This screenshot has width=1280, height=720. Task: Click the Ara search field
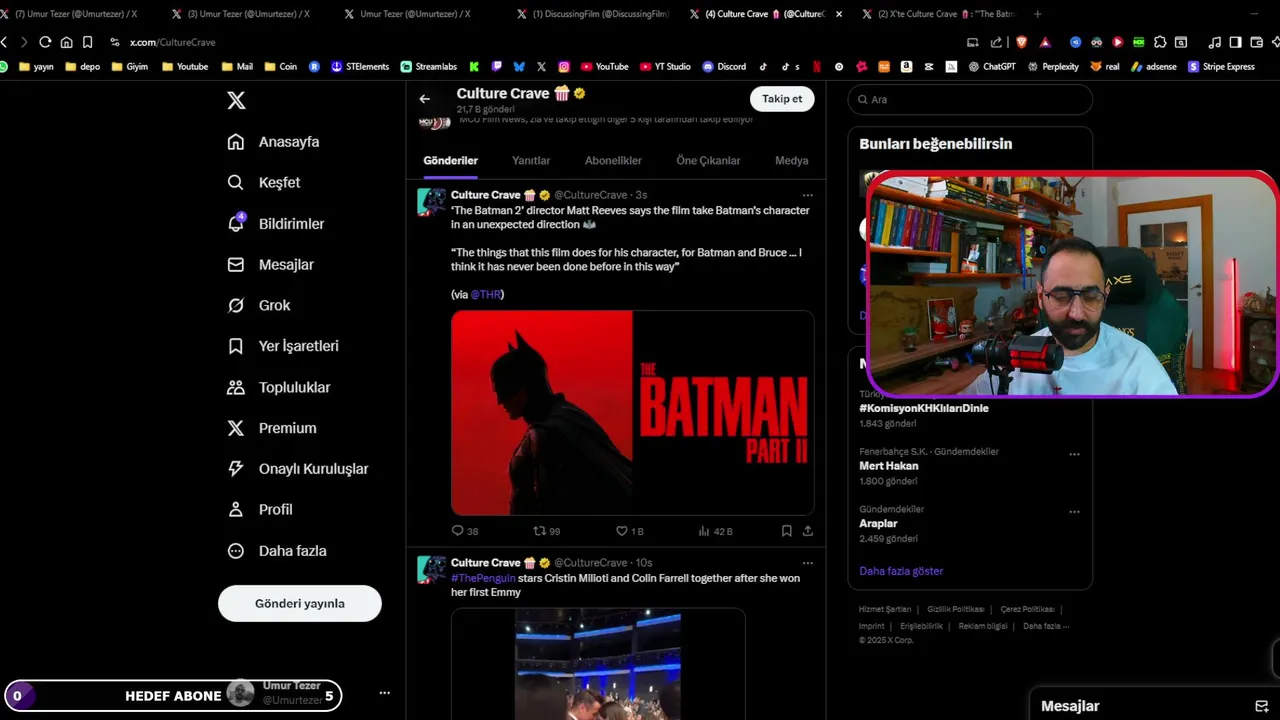pos(970,99)
